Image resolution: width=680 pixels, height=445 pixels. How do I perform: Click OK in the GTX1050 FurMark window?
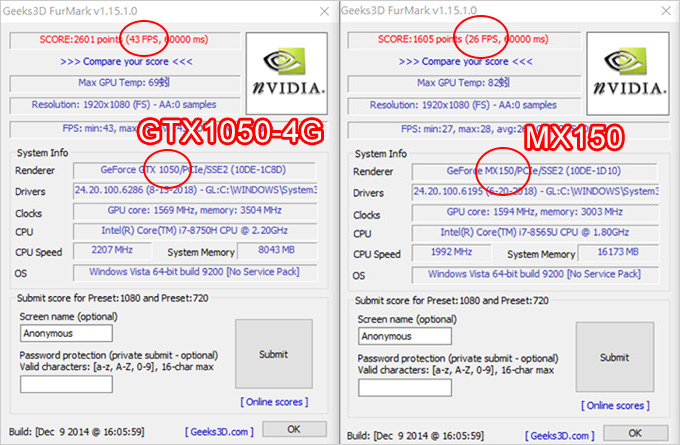(x=294, y=429)
